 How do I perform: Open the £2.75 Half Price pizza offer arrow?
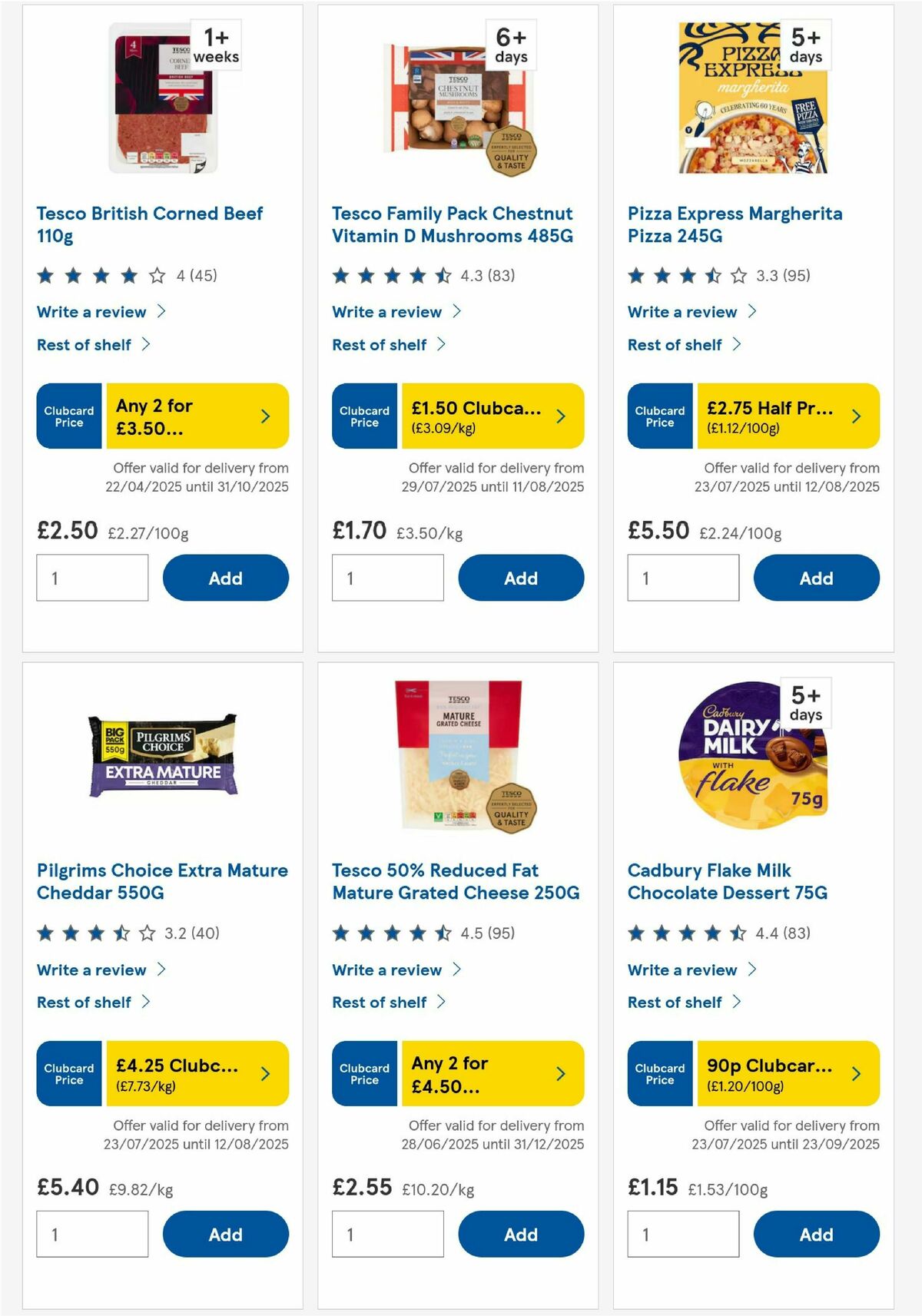pyautogui.click(x=855, y=416)
